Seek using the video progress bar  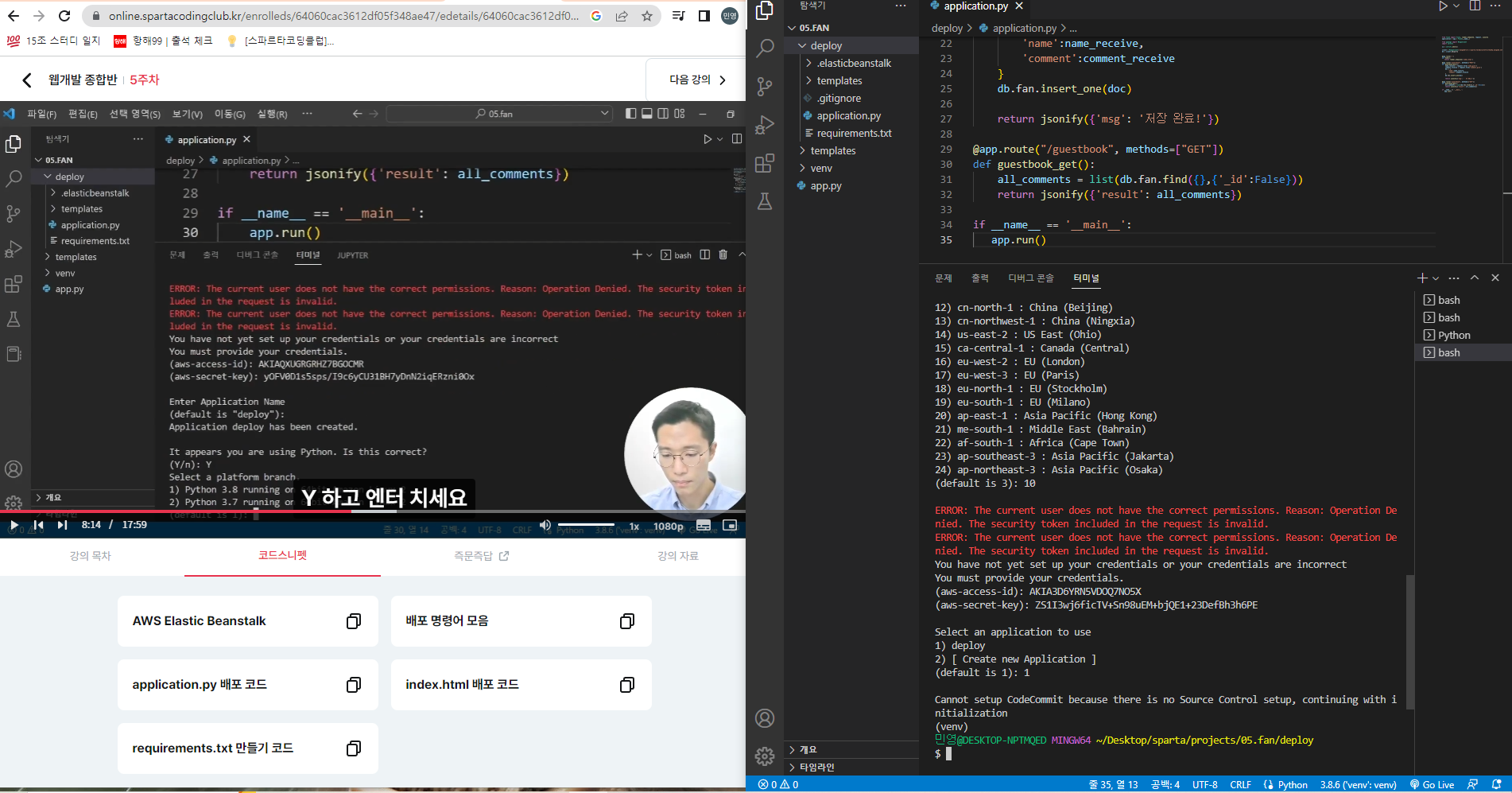(373, 511)
